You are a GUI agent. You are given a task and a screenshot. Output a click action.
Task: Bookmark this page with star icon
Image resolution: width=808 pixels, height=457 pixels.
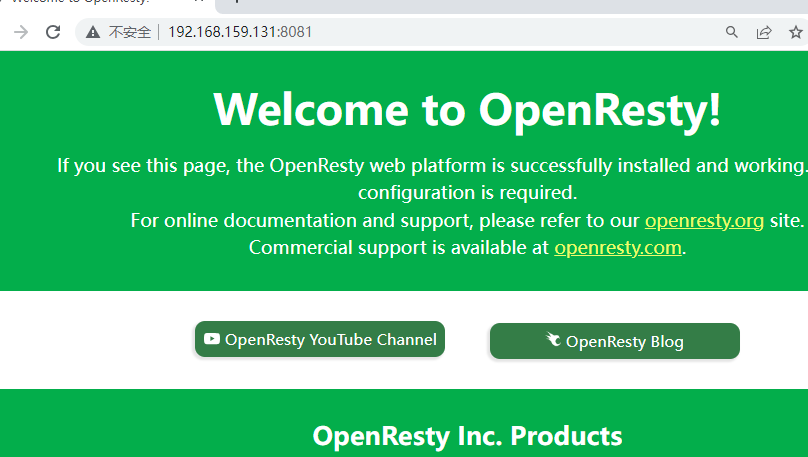[x=796, y=32]
